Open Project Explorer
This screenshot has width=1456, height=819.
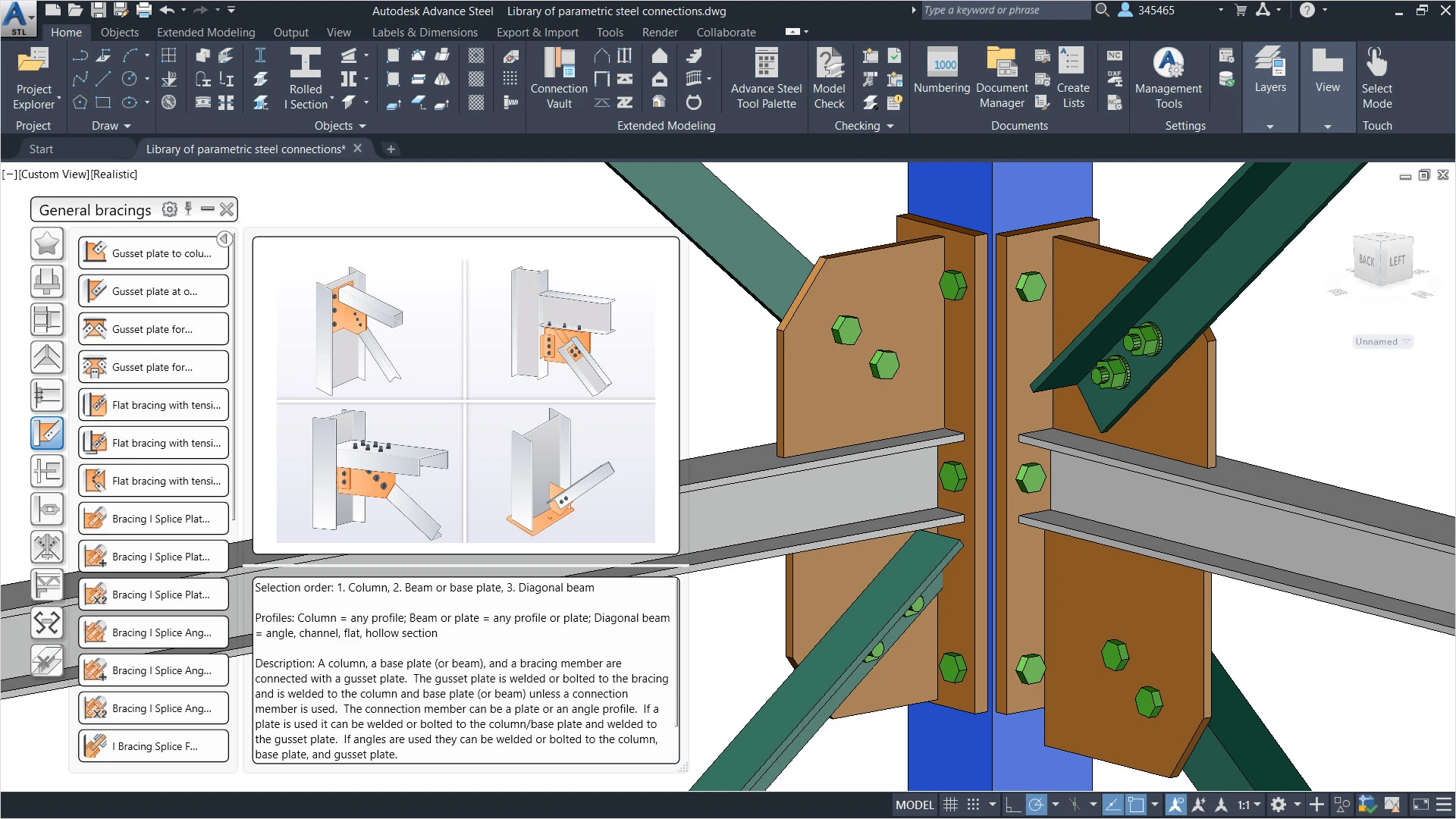coord(33,76)
